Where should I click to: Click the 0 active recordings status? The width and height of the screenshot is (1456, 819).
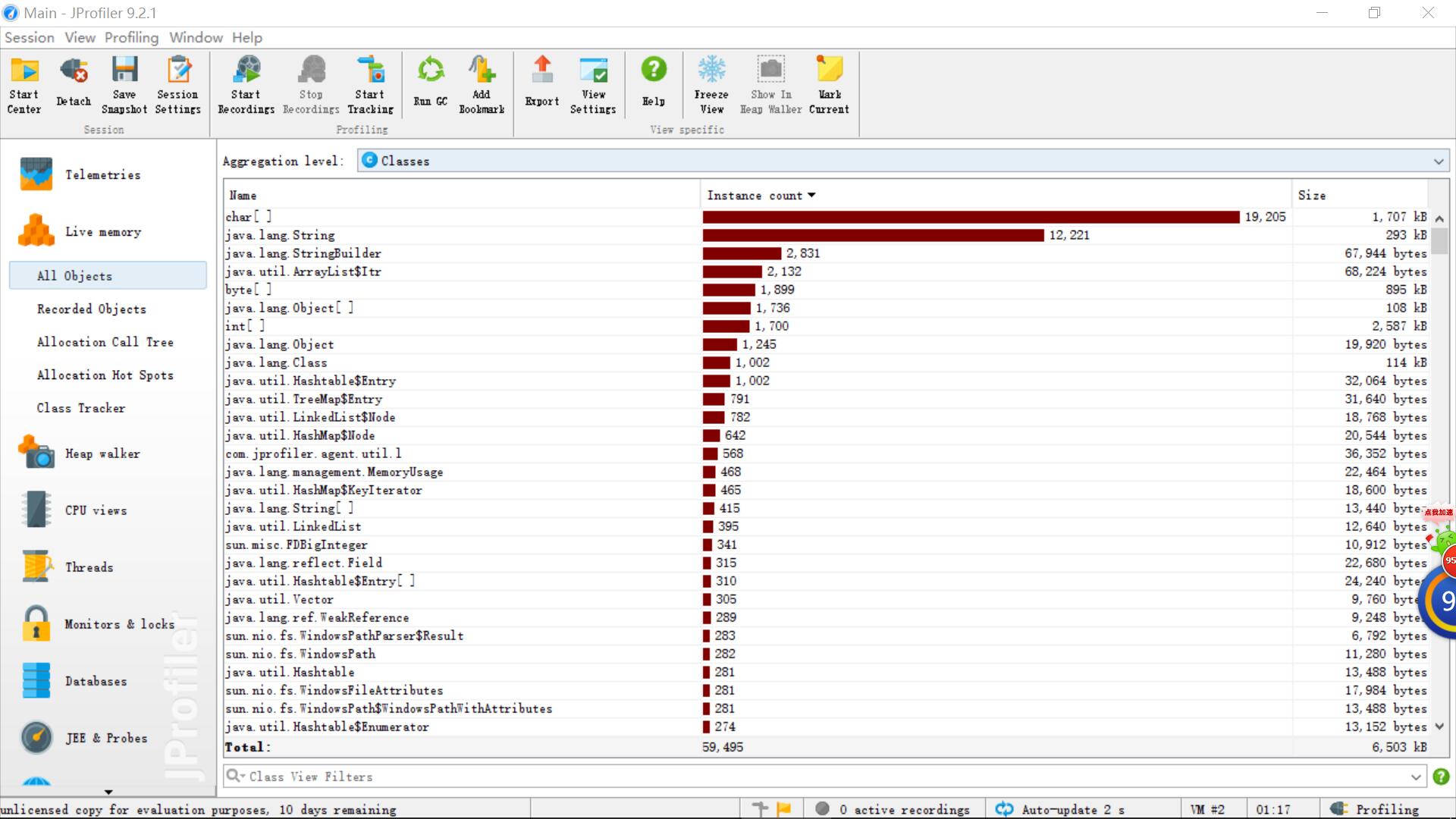[895, 809]
